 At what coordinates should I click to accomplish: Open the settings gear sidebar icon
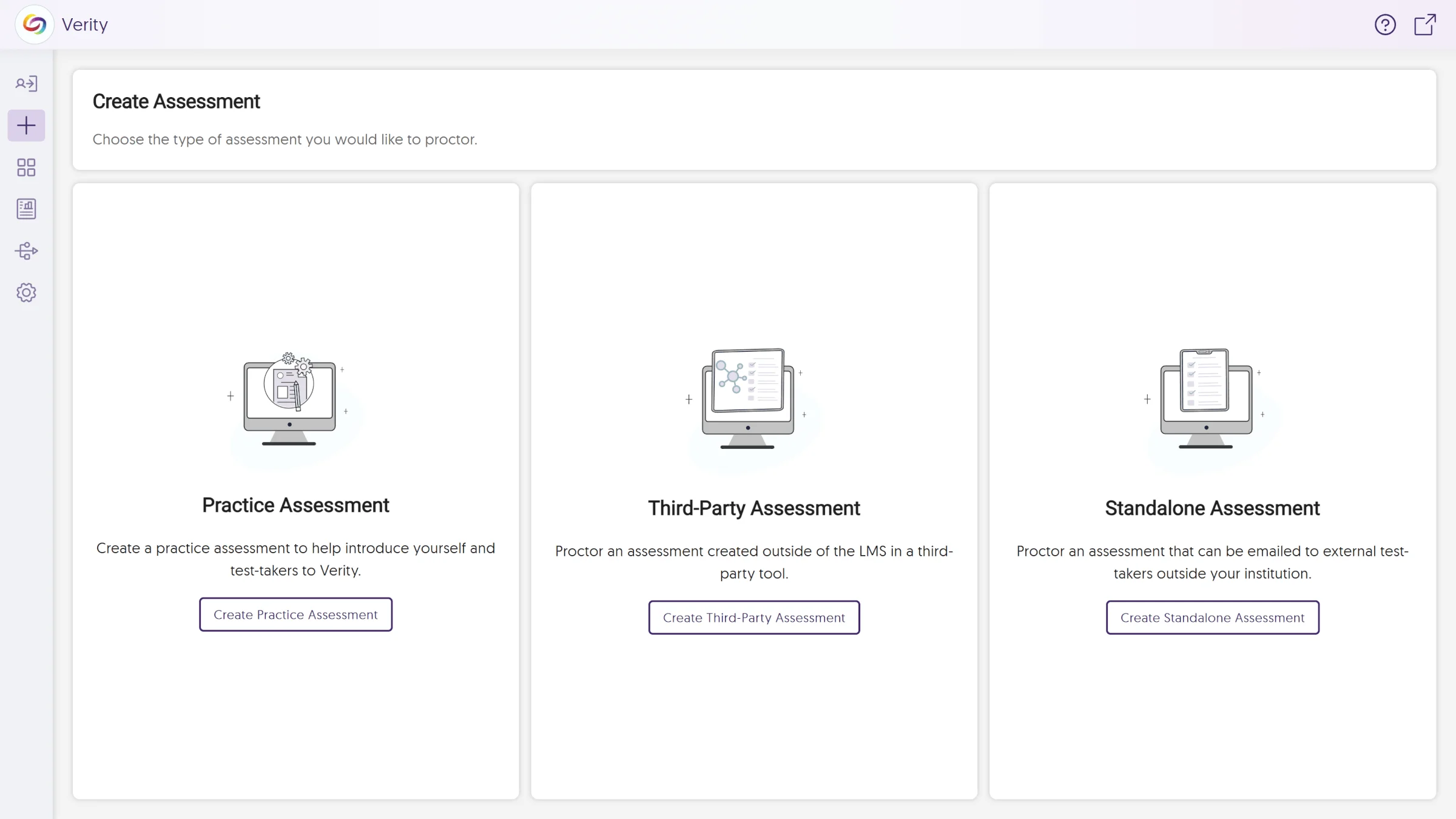(26, 293)
